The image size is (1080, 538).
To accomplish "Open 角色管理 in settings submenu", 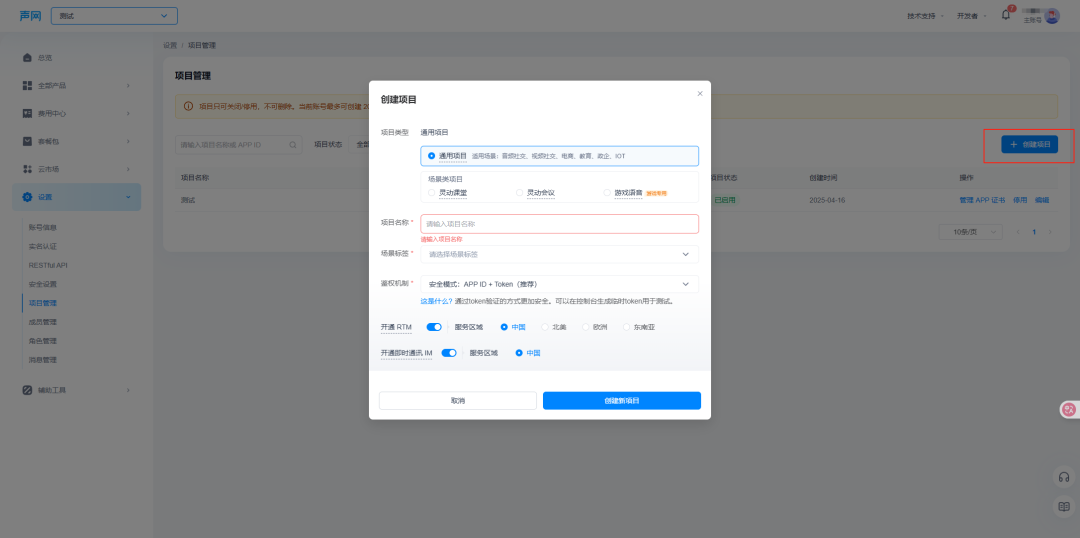I will [43, 341].
